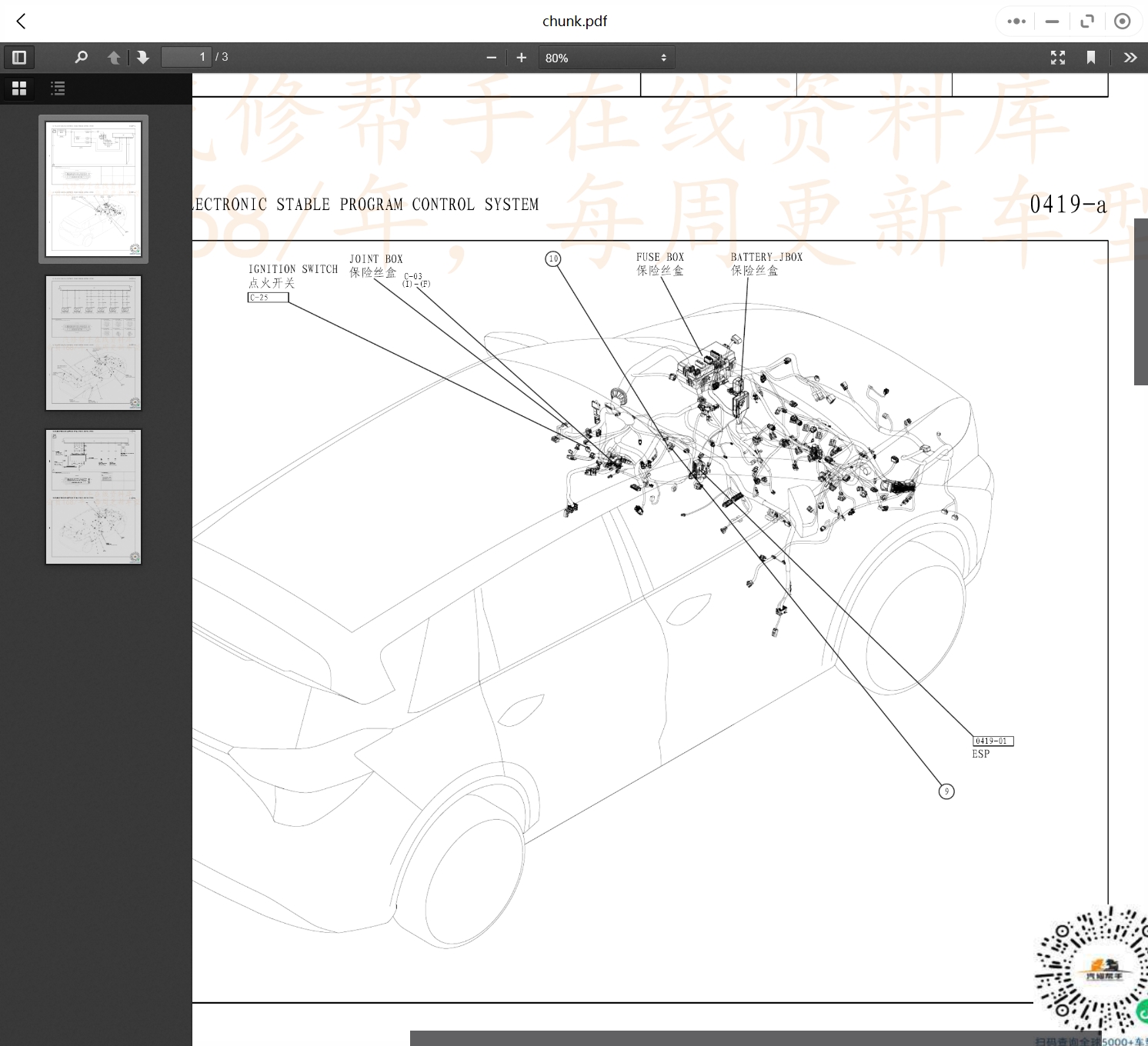Go to next page arrow

click(x=143, y=58)
